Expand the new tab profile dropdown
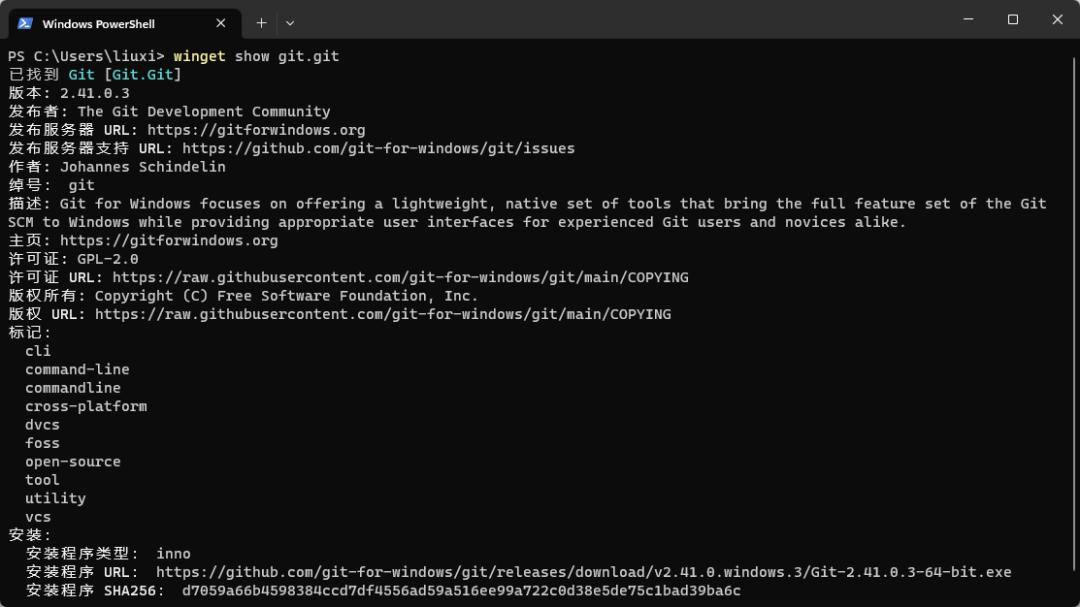Image resolution: width=1080 pixels, height=607 pixels. 290,23
